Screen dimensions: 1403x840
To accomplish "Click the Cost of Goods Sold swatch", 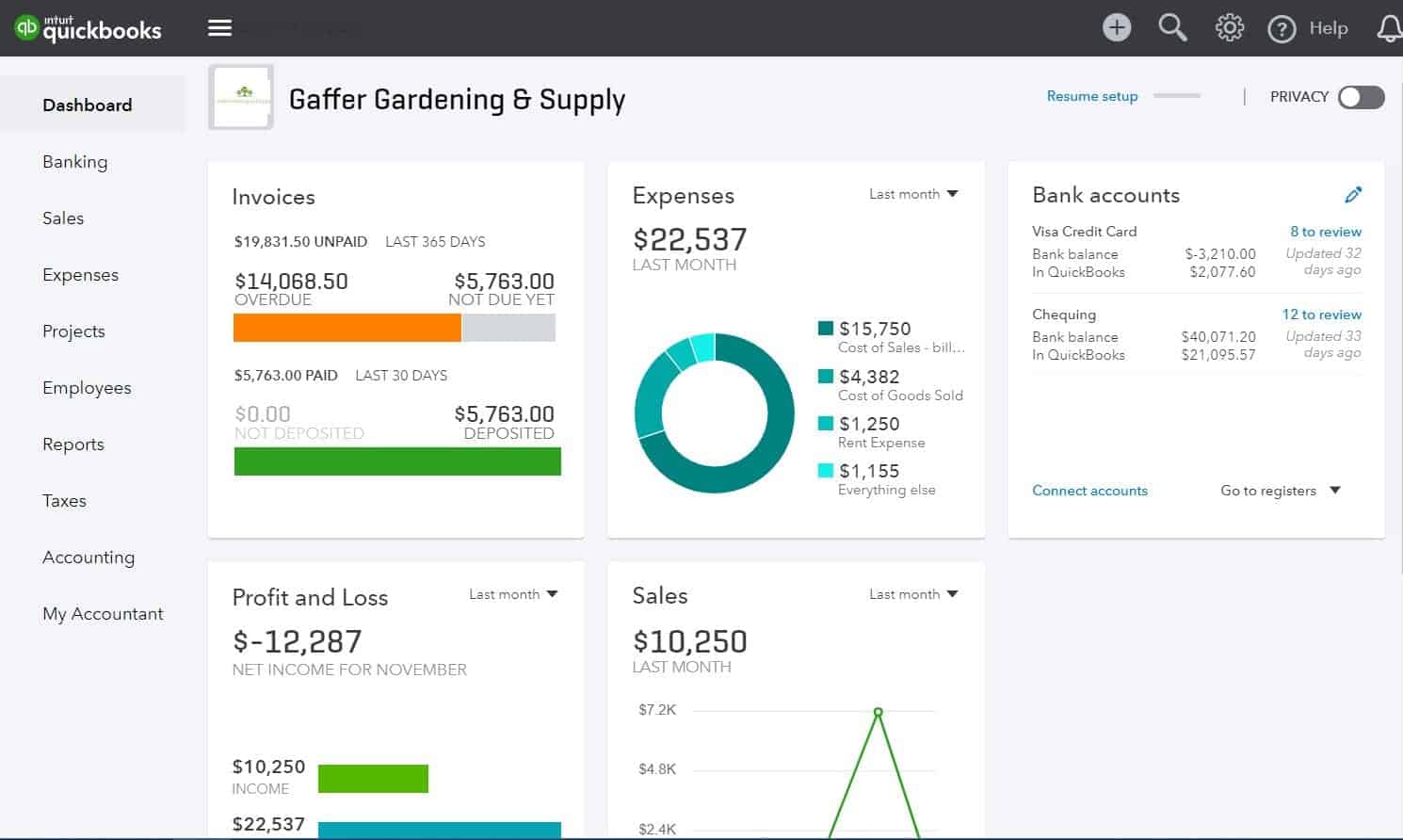I will 826,376.
